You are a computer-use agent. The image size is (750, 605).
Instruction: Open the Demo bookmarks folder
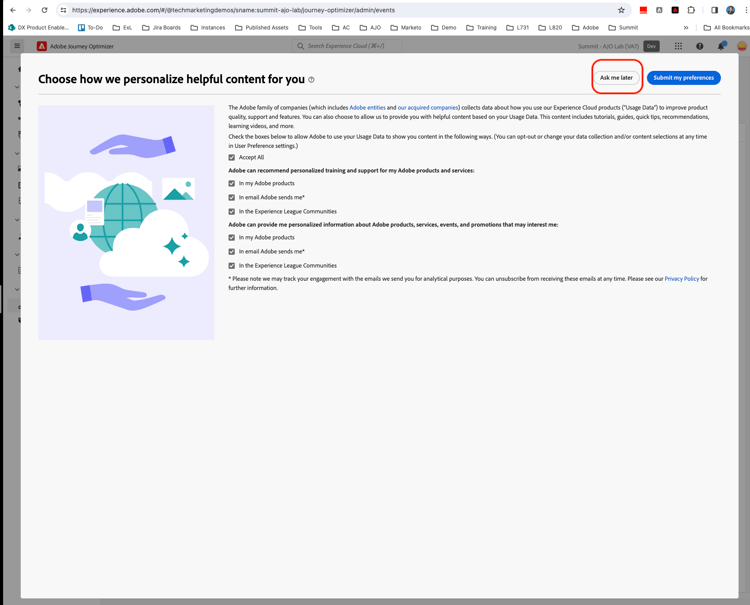443,28
